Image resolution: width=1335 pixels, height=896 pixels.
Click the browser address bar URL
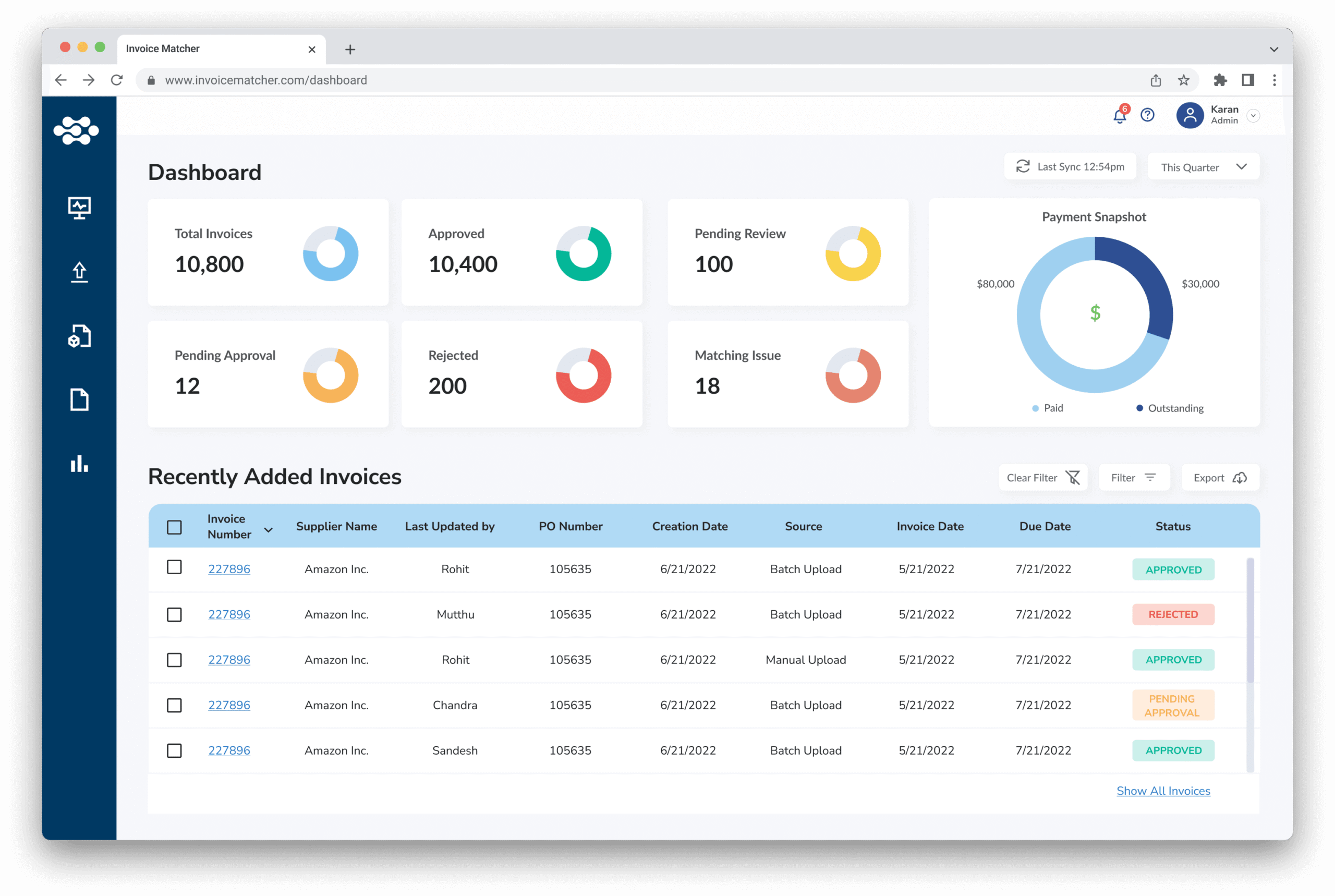point(265,79)
